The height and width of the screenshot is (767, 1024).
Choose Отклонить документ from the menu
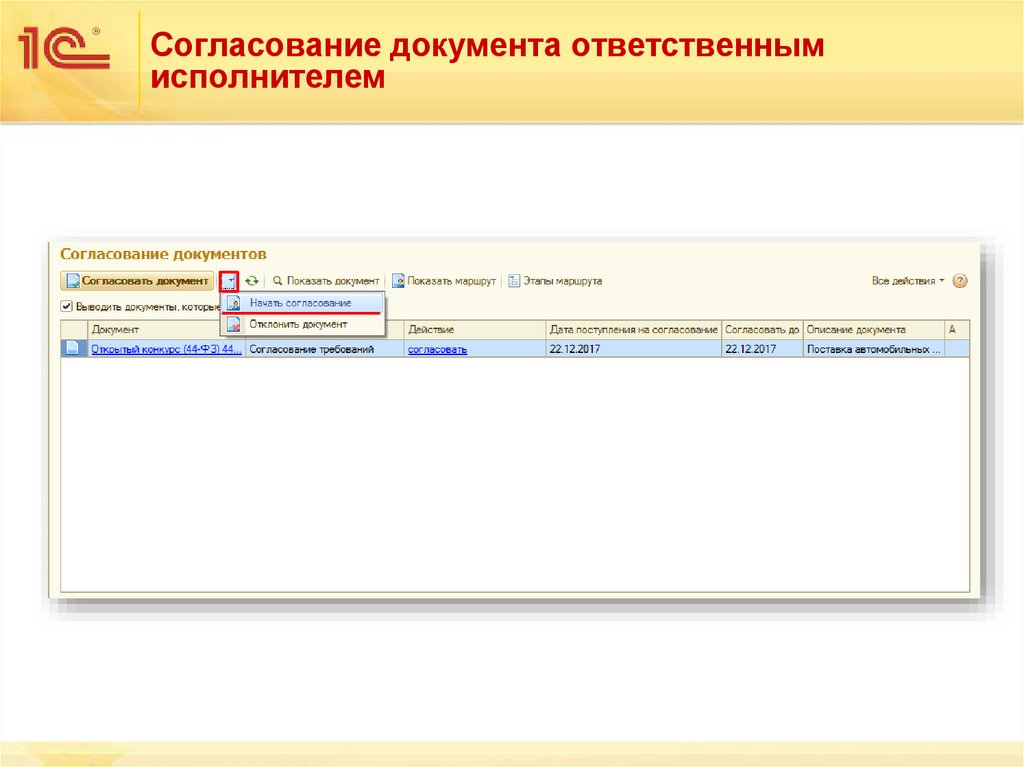tap(297, 323)
